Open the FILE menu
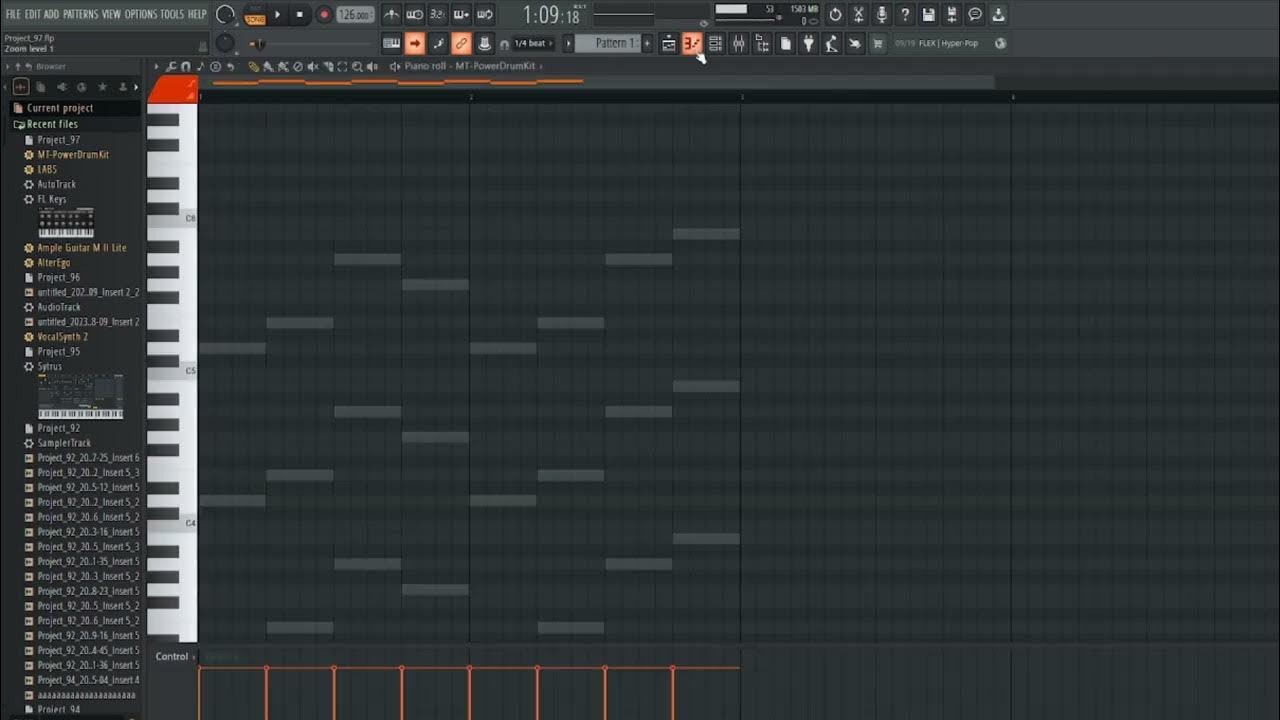The image size is (1280, 720). [x=13, y=14]
